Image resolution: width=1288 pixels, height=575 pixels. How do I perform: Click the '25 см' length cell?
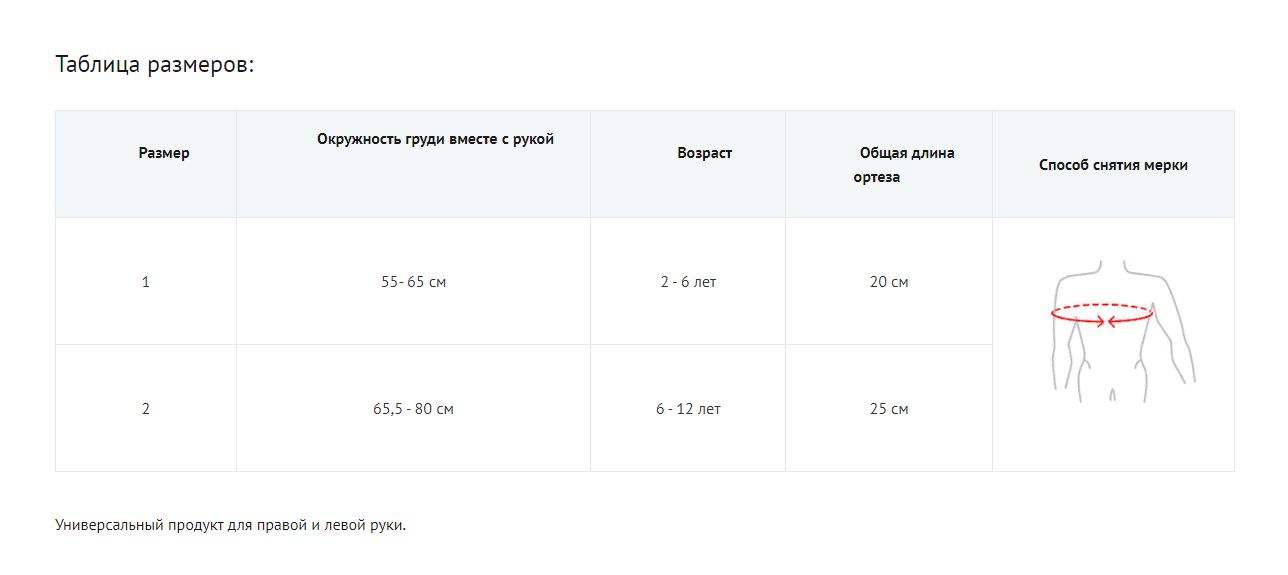(x=889, y=409)
